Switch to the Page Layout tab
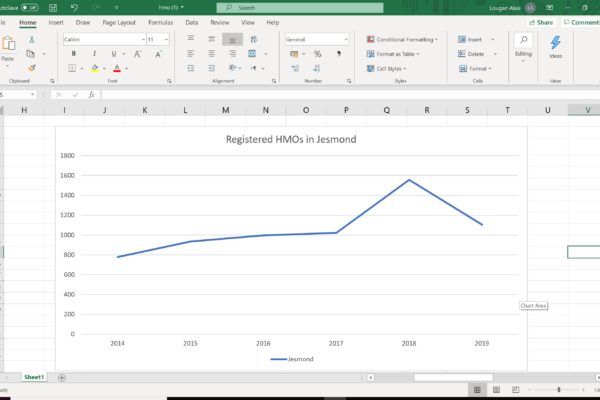Image resolution: width=600 pixels, height=400 pixels. 119,21
